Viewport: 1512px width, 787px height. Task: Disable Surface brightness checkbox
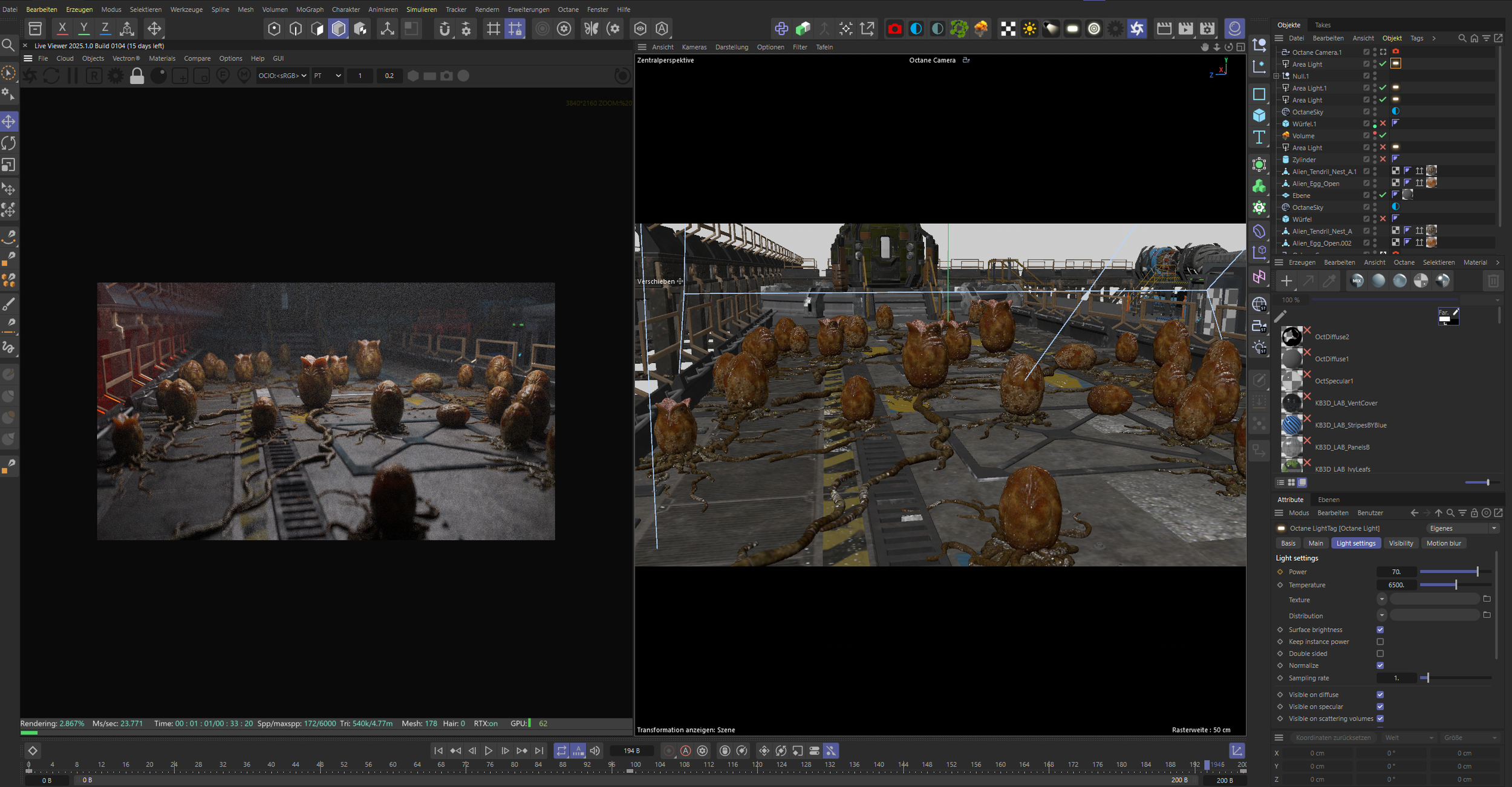[x=1380, y=630]
